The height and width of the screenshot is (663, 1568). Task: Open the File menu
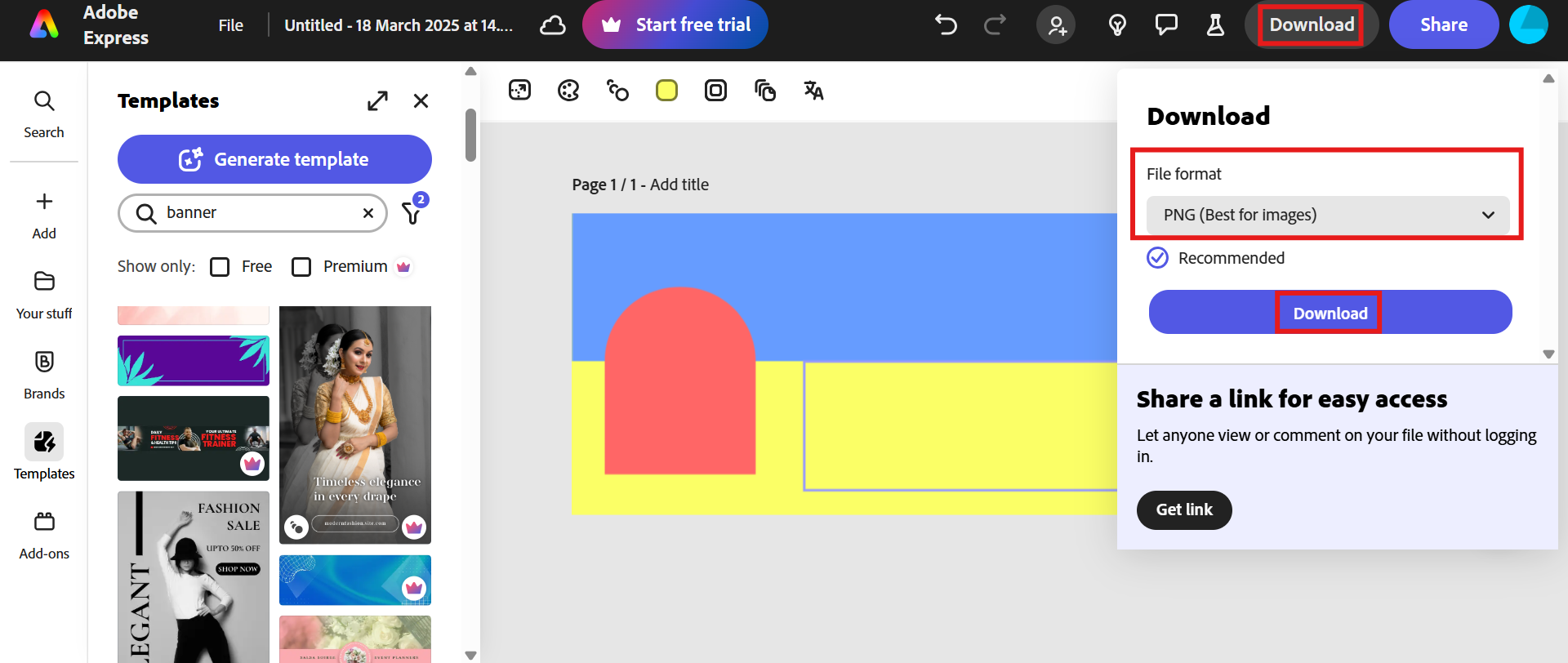click(231, 25)
